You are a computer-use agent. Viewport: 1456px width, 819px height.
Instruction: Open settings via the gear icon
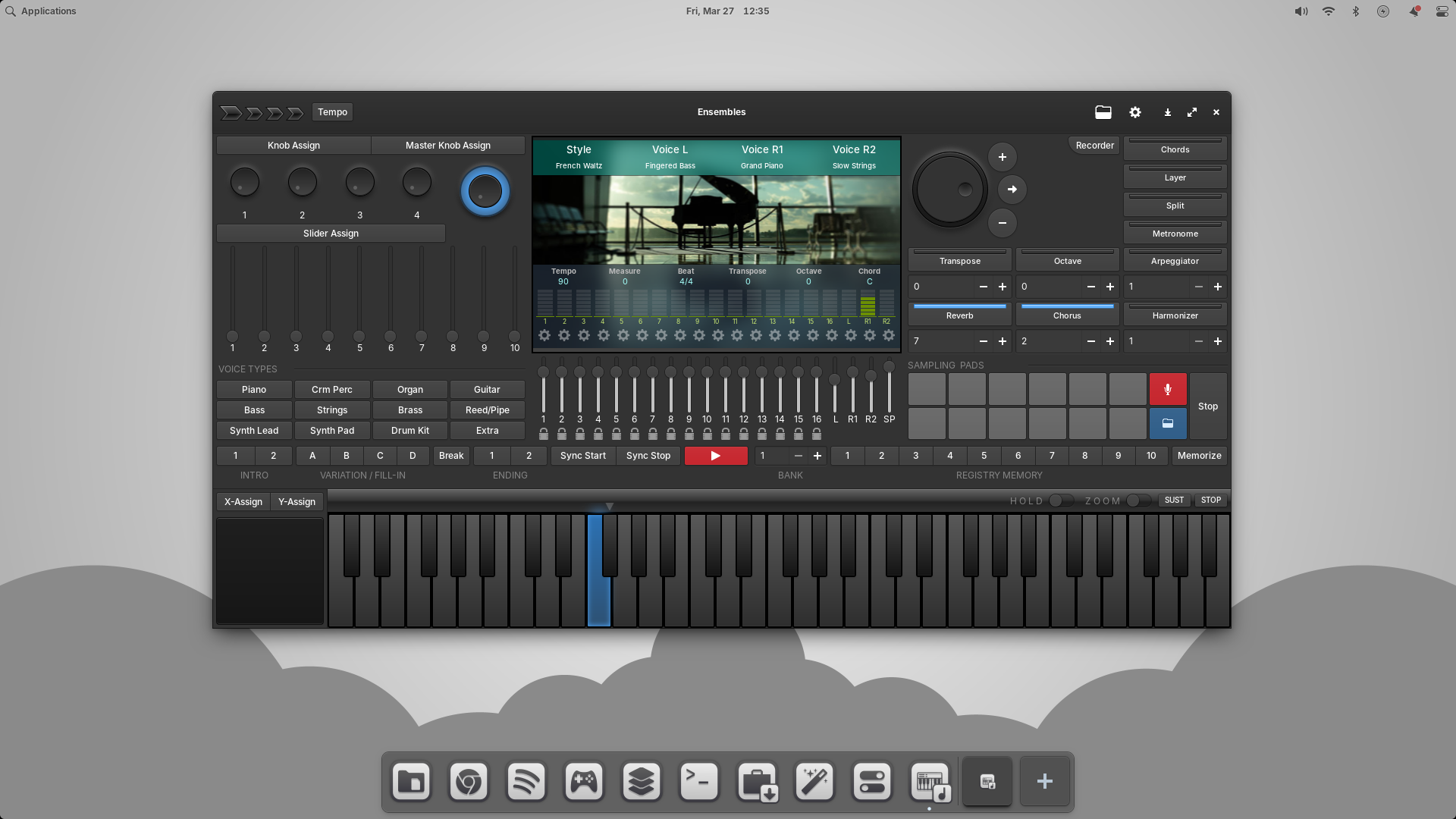pyautogui.click(x=1134, y=112)
